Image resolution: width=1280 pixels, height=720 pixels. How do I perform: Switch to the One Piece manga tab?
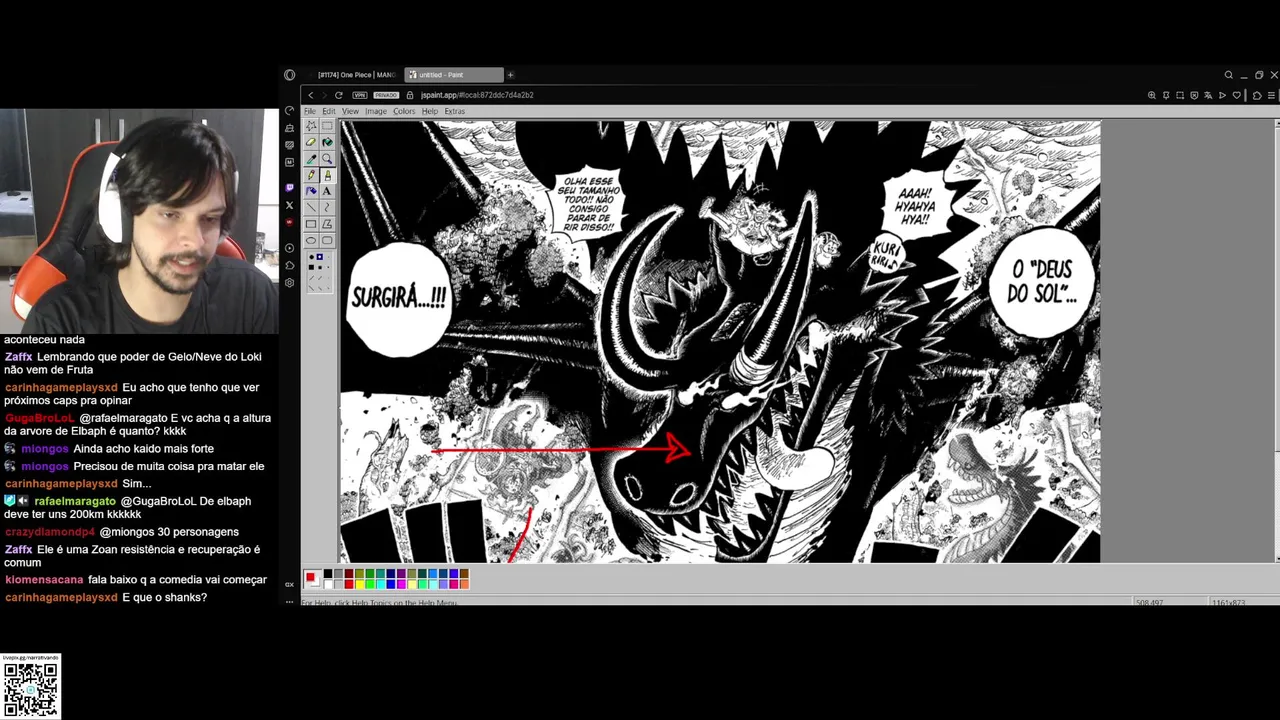355,75
